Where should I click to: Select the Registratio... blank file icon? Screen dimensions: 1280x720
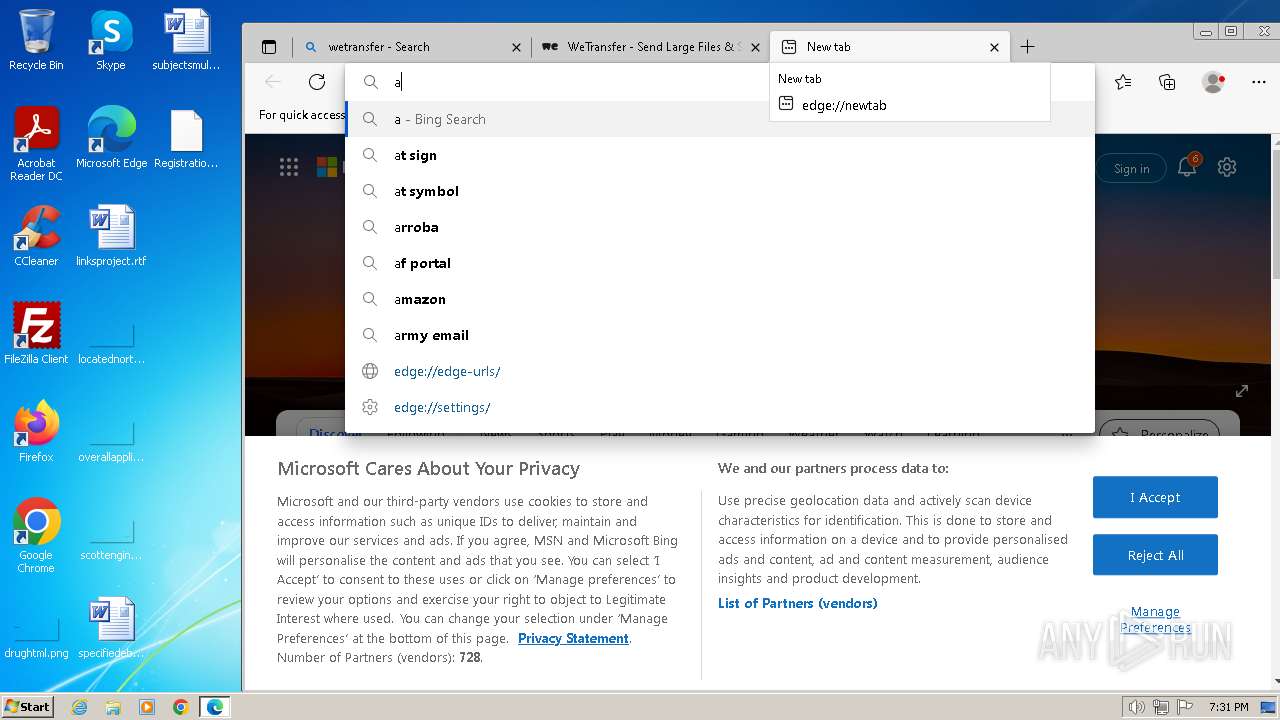186,138
